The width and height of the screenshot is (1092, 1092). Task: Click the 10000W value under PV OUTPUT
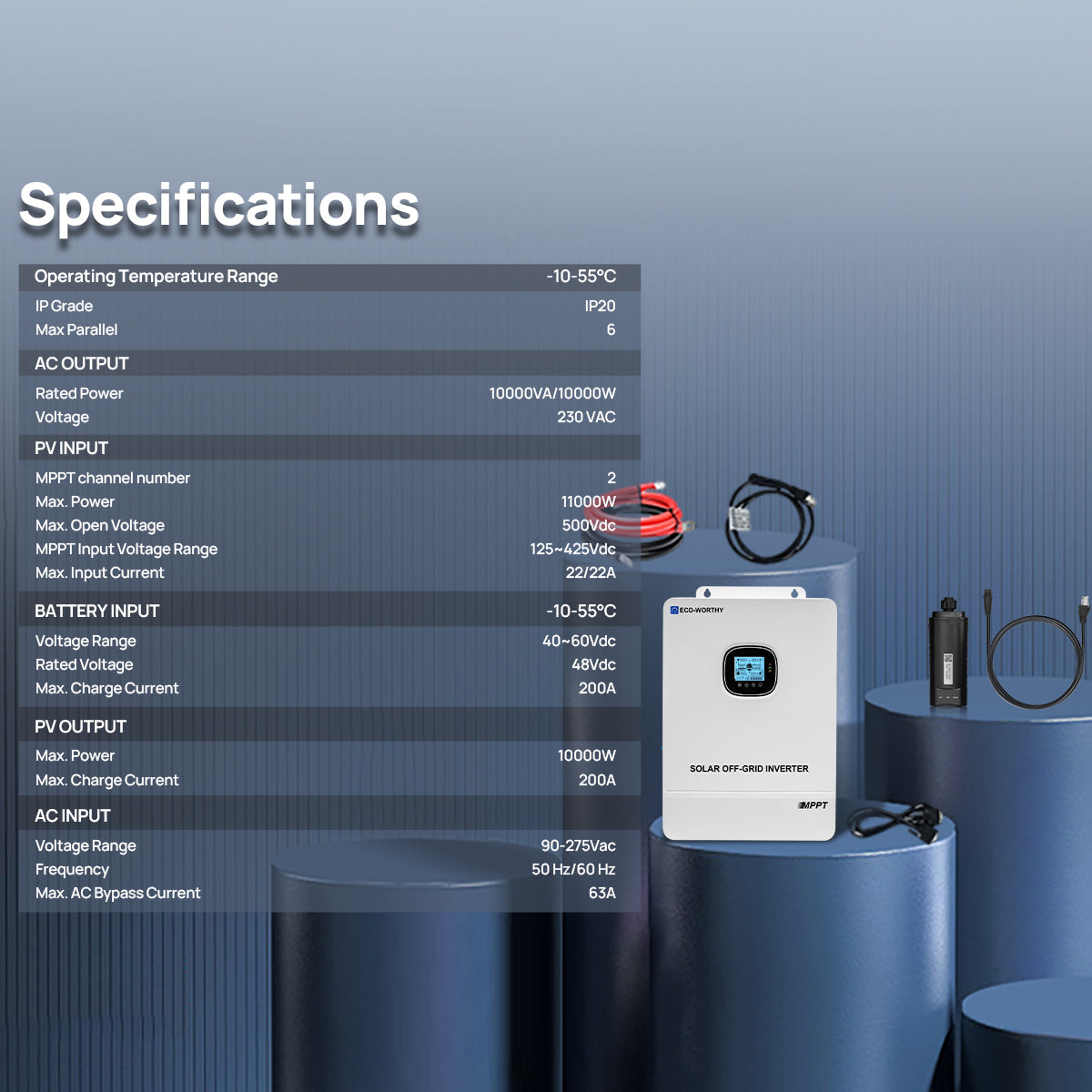tap(586, 755)
